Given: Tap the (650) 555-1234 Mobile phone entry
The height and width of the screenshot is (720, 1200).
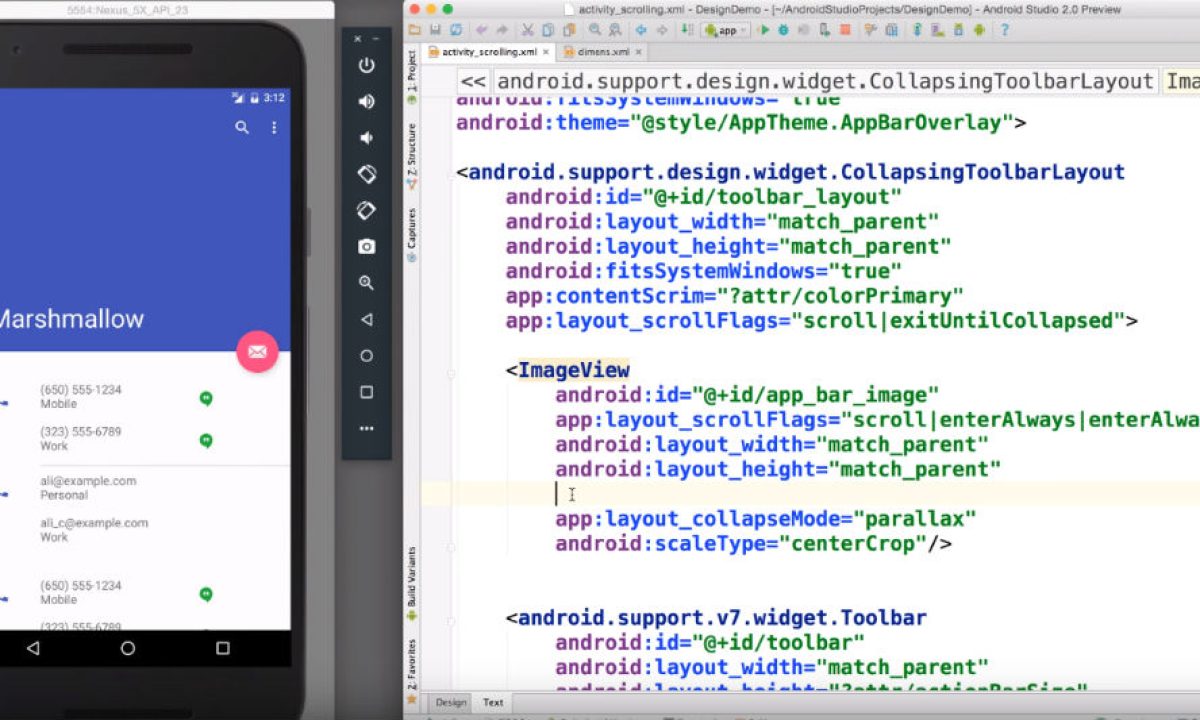Looking at the screenshot, I should (80, 396).
